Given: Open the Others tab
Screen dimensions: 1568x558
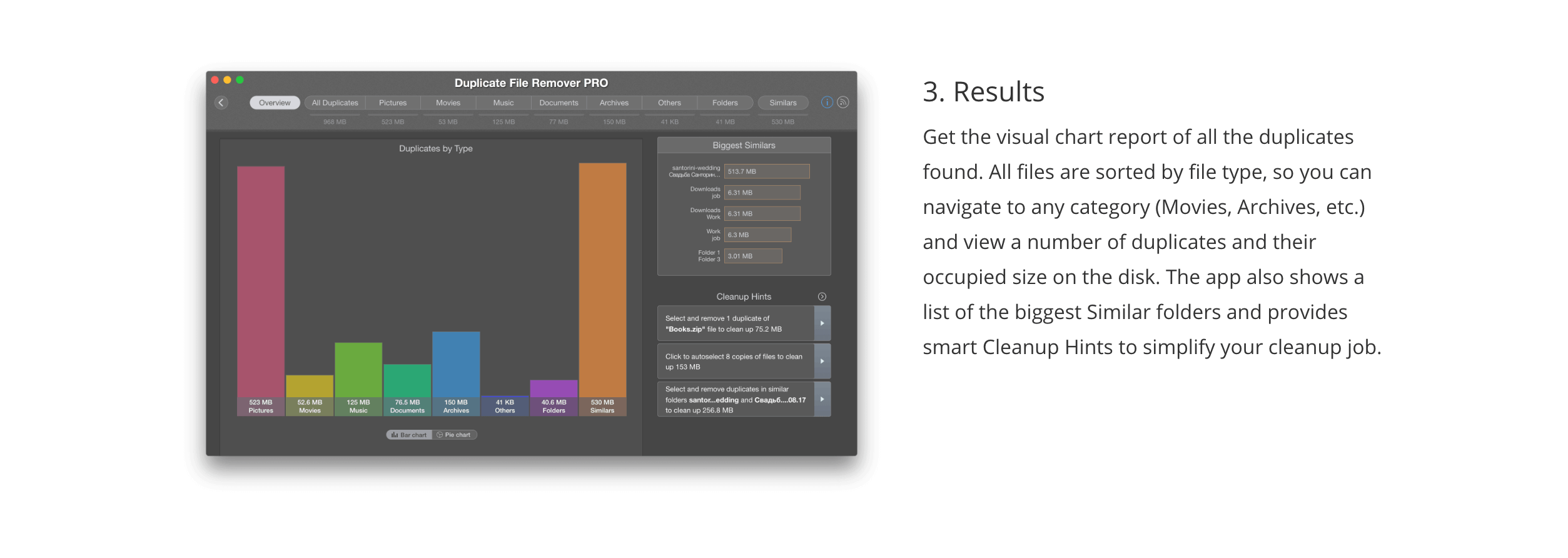Looking at the screenshot, I should coord(669,103).
